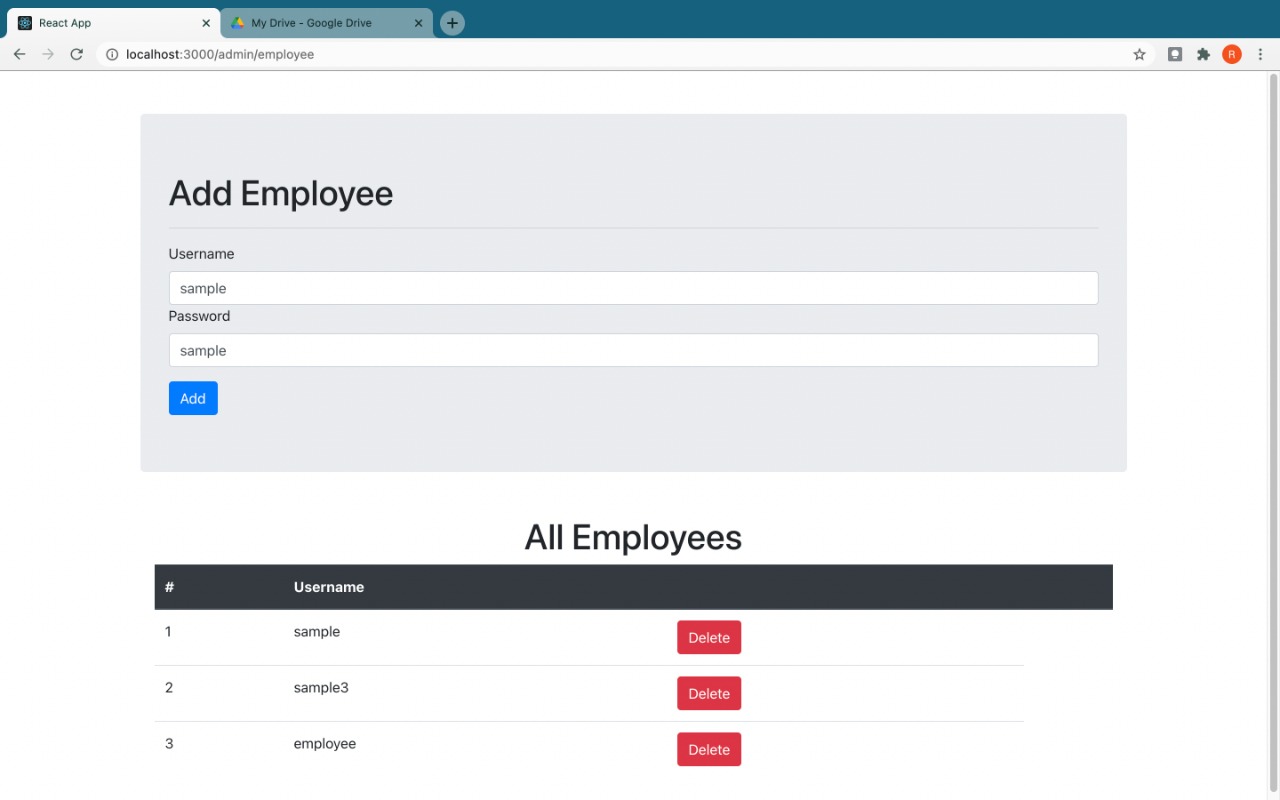The width and height of the screenshot is (1280, 800).
Task: Bookmark this page with star icon
Action: click(1139, 54)
